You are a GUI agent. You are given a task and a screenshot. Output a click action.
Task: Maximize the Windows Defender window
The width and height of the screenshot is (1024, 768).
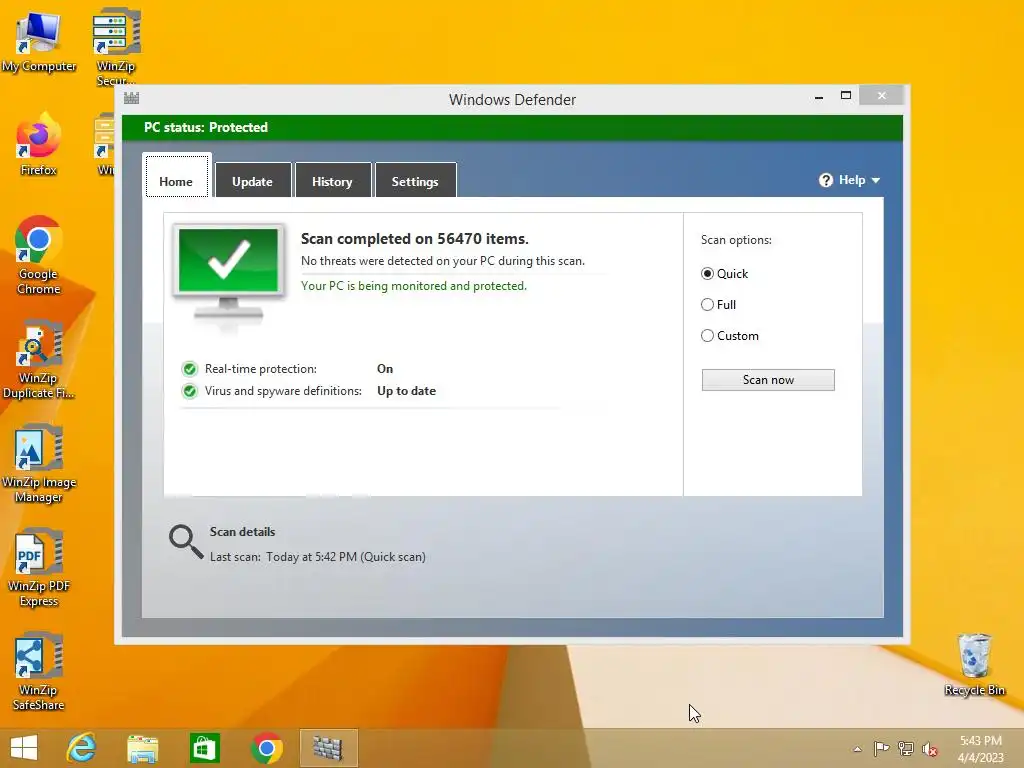(x=846, y=95)
